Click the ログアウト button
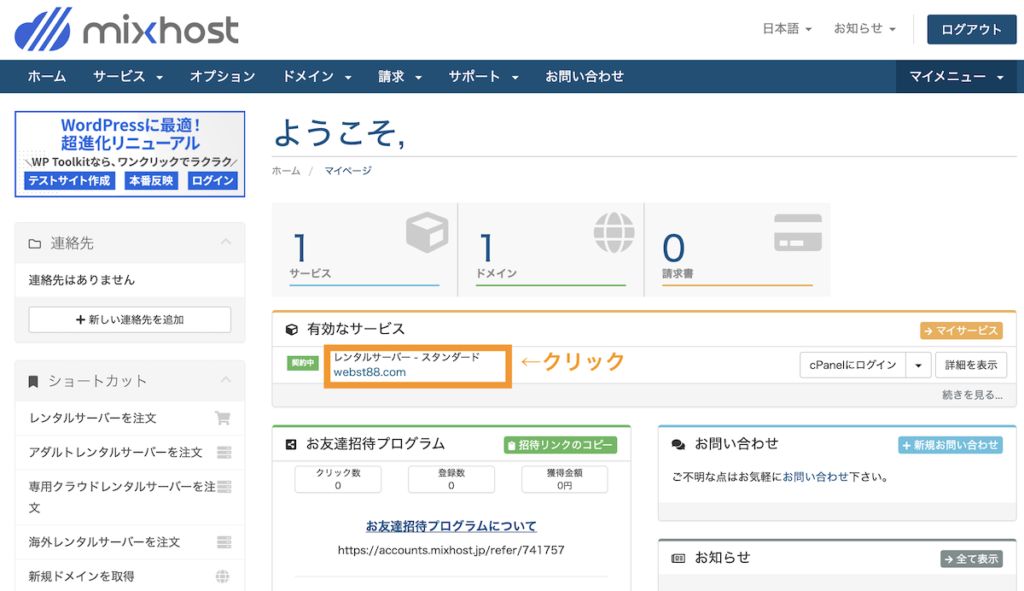Image resolution: width=1024 pixels, height=591 pixels. 971,29
